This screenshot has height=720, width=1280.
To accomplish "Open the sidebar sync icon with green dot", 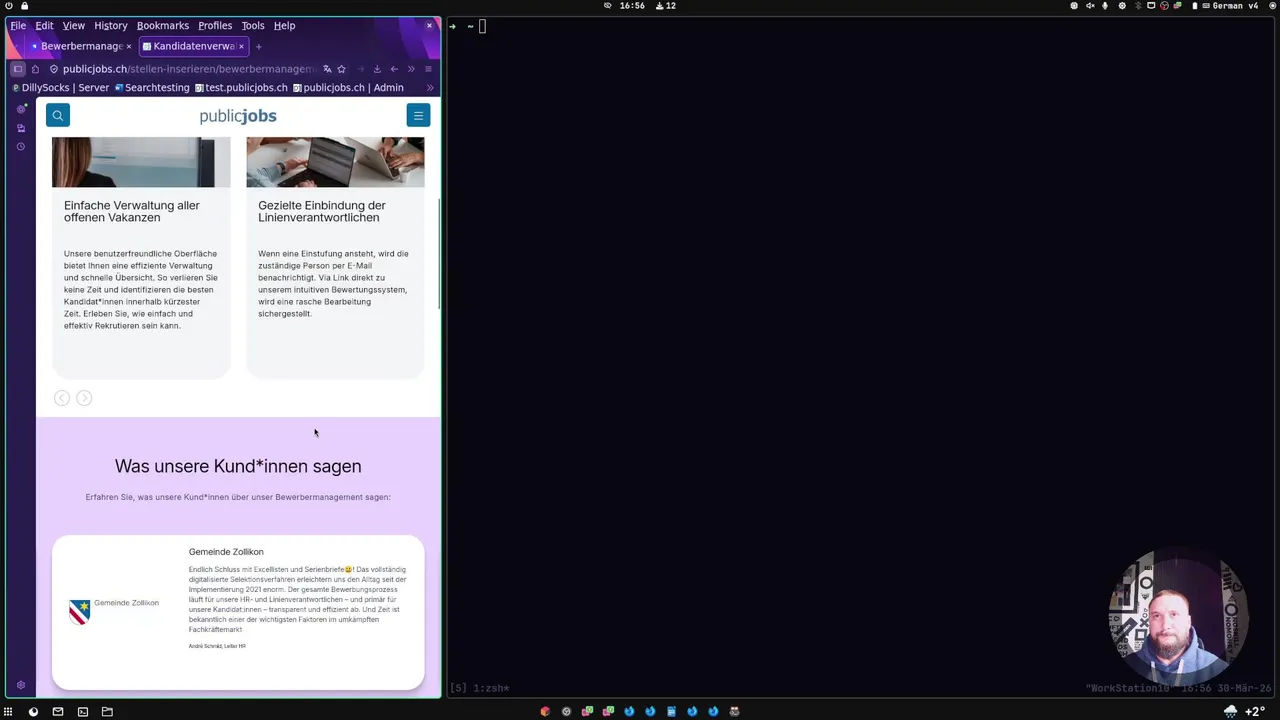I will [x=20, y=109].
